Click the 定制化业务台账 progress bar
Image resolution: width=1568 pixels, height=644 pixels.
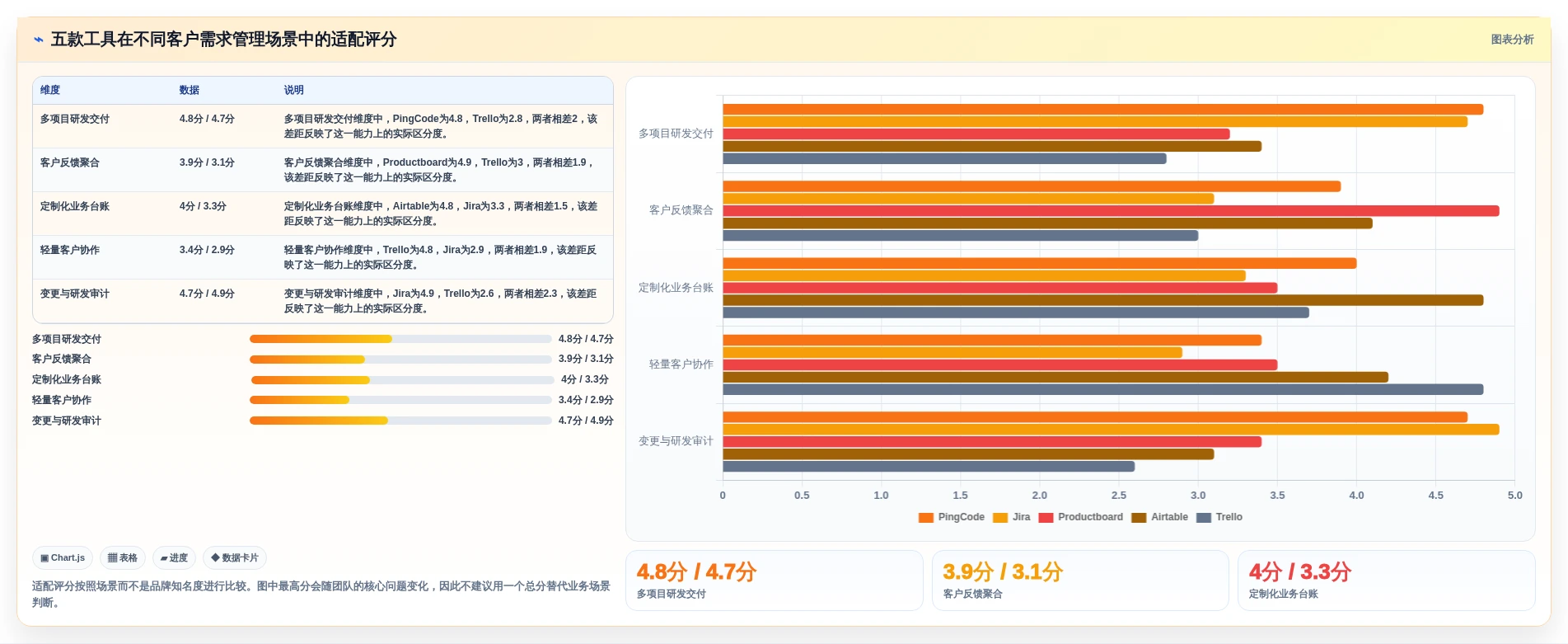(403, 380)
